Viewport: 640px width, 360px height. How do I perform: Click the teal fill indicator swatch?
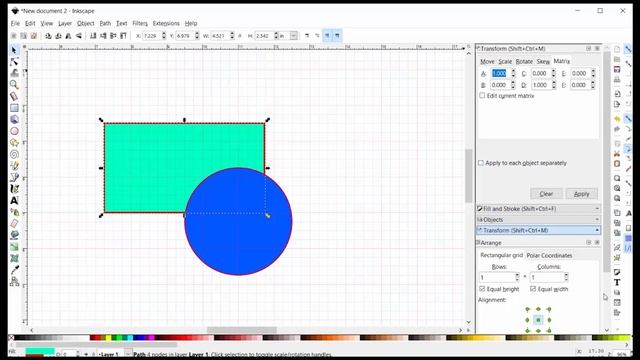pyautogui.click(x=40, y=351)
